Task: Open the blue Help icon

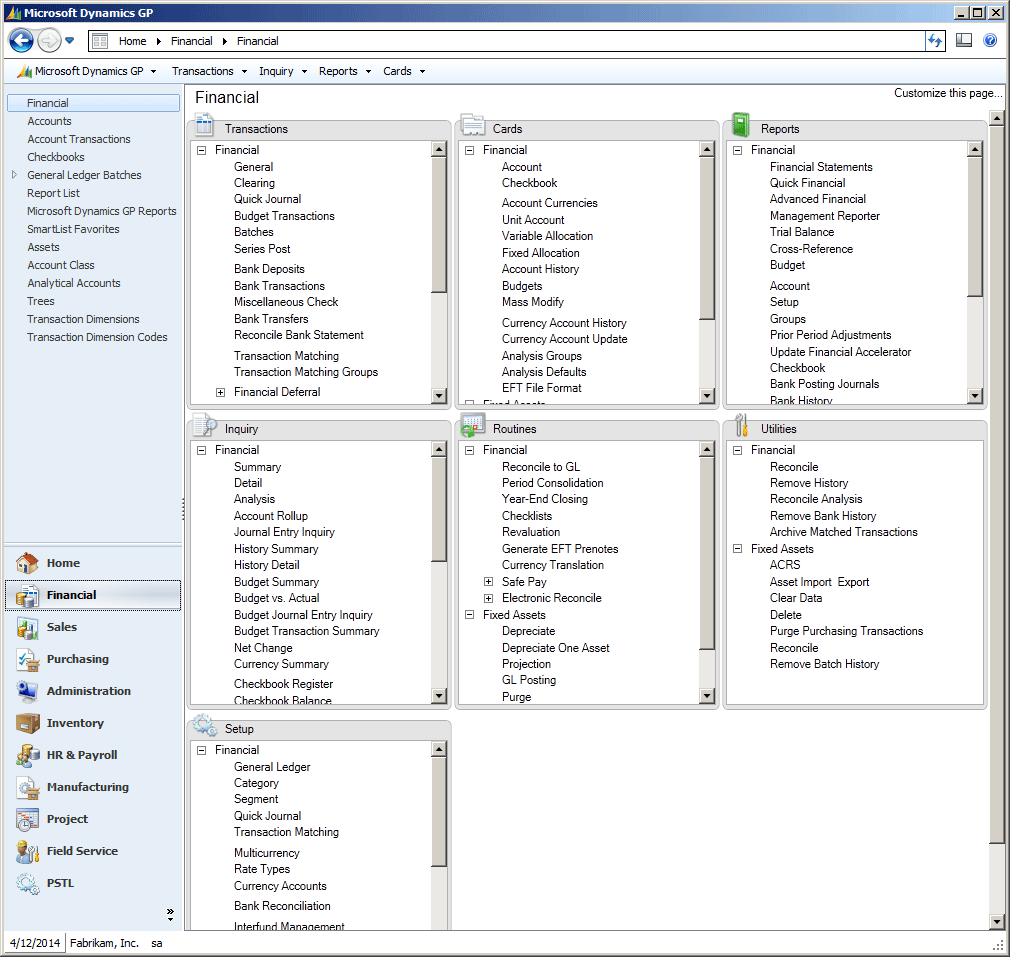Action: point(990,41)
